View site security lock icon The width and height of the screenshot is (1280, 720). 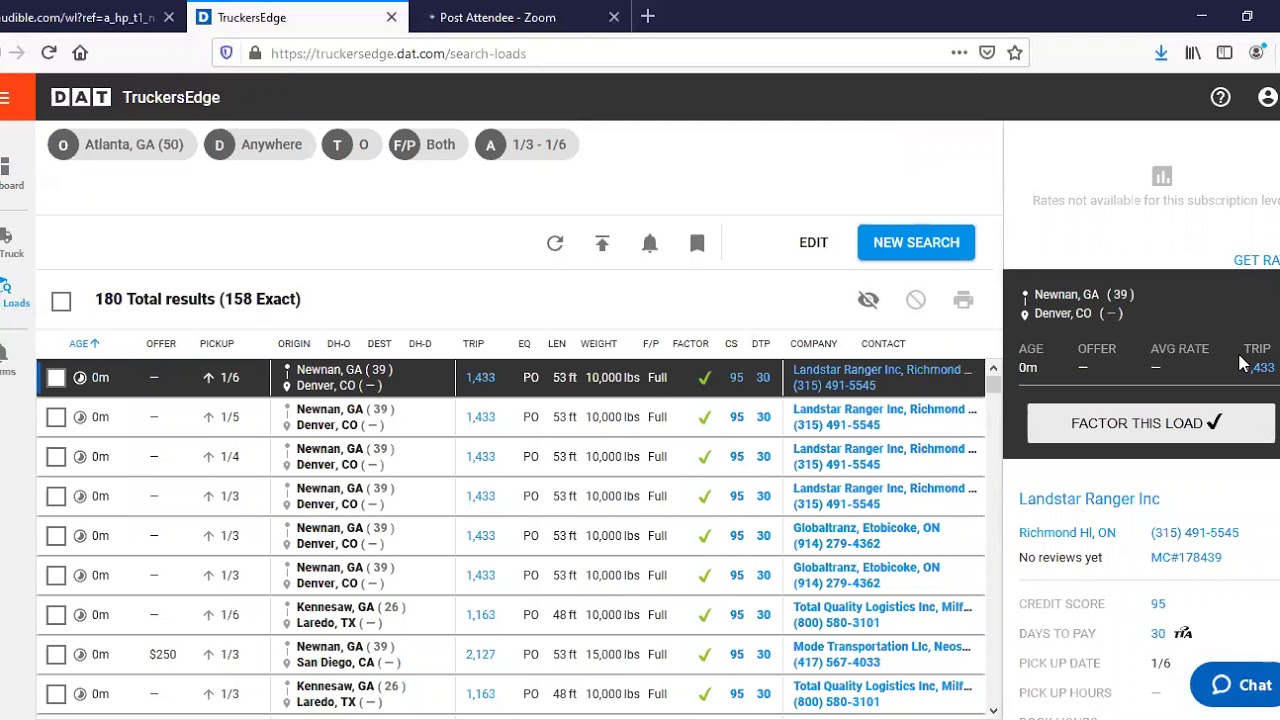[255, 53]
